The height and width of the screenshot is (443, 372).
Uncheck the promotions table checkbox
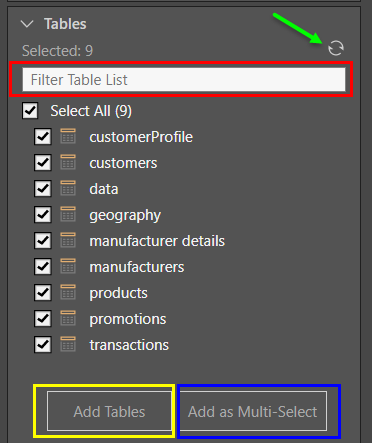coord(43,318)
